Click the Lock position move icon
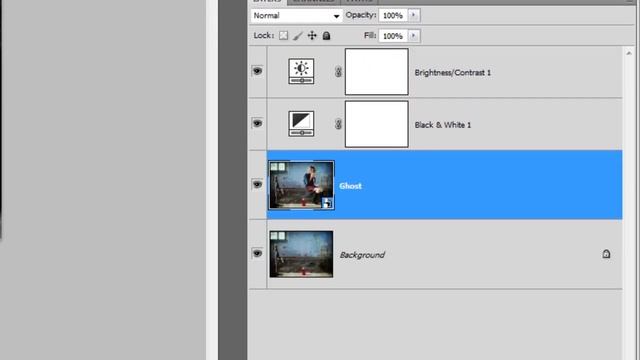This screenshot has height=360, width=640. (x=312, y=36)
